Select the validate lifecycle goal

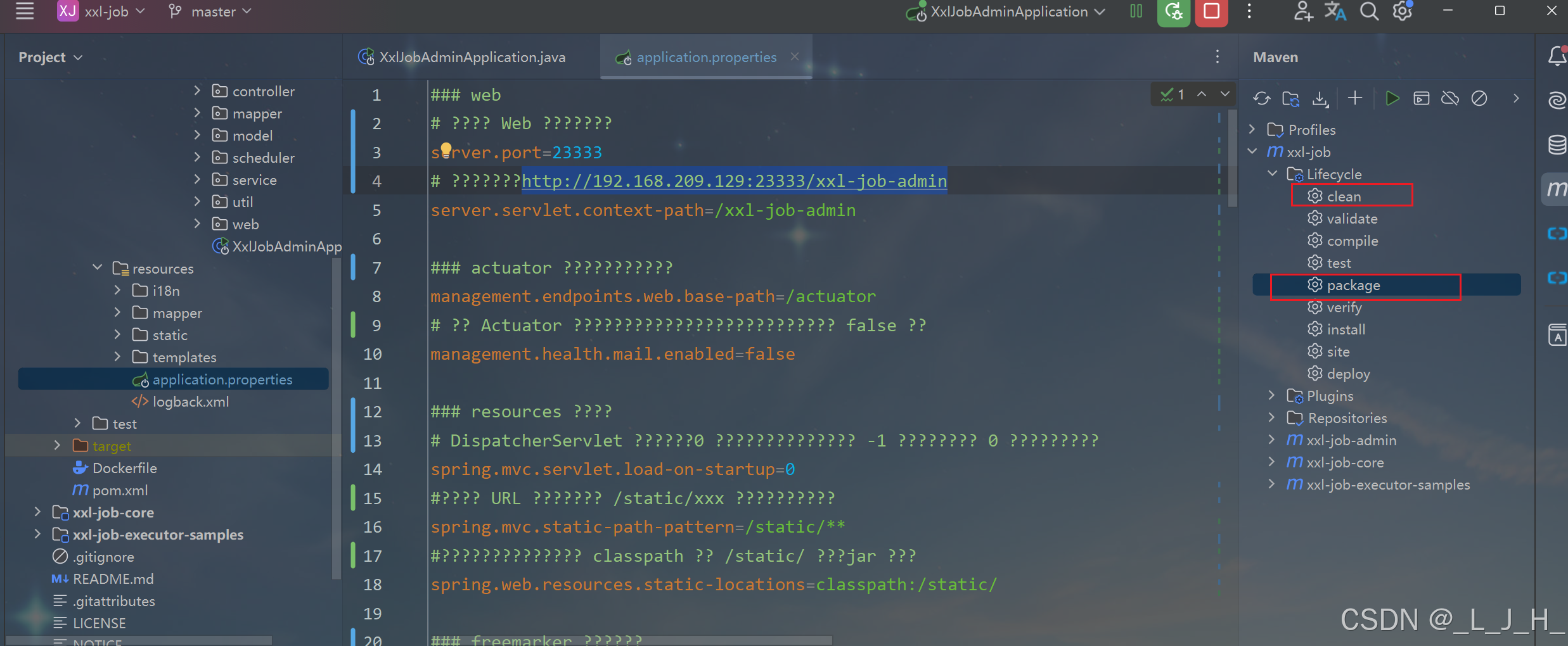point(1342,218)
